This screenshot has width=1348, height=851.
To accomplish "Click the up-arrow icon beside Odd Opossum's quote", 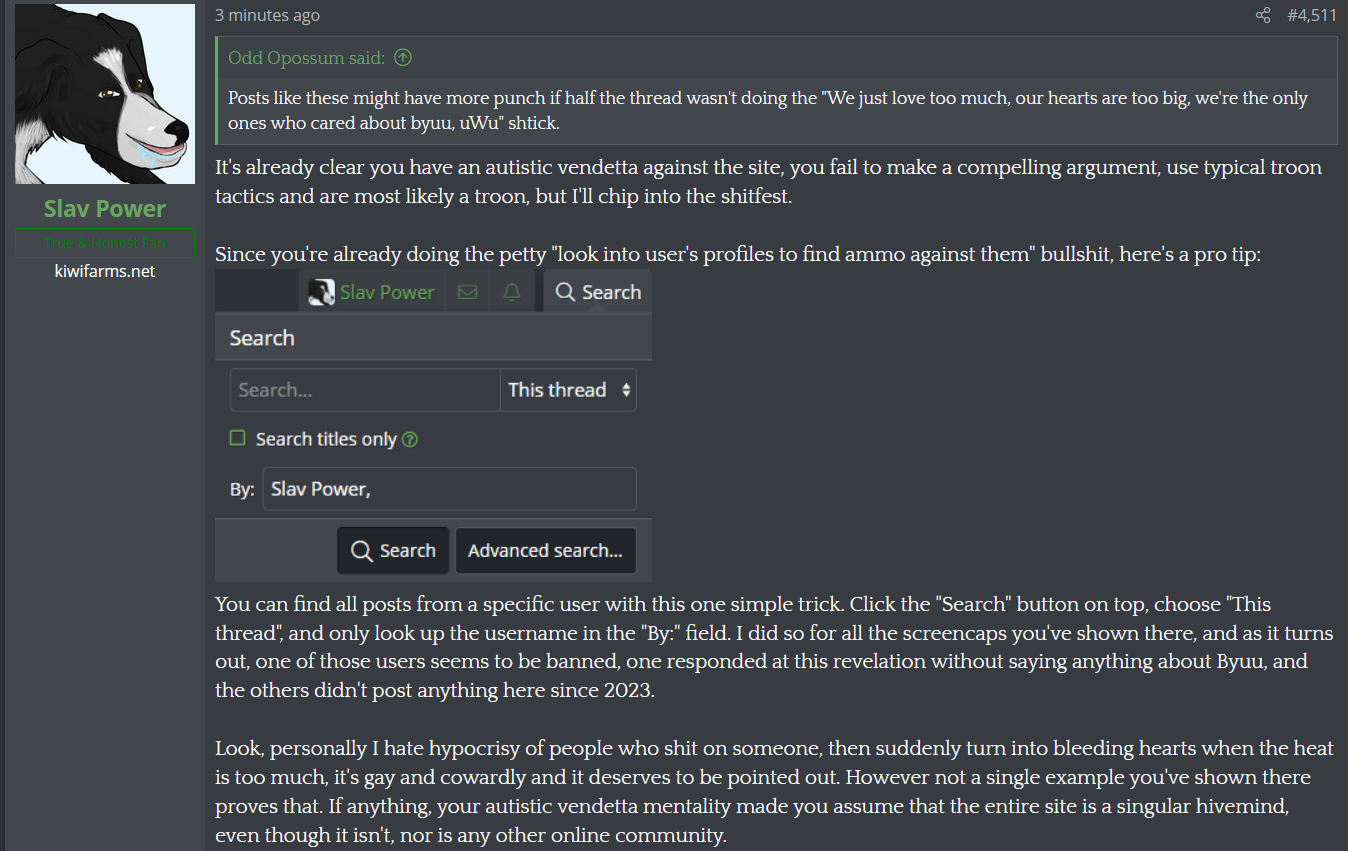I will (x=403, y=58).
